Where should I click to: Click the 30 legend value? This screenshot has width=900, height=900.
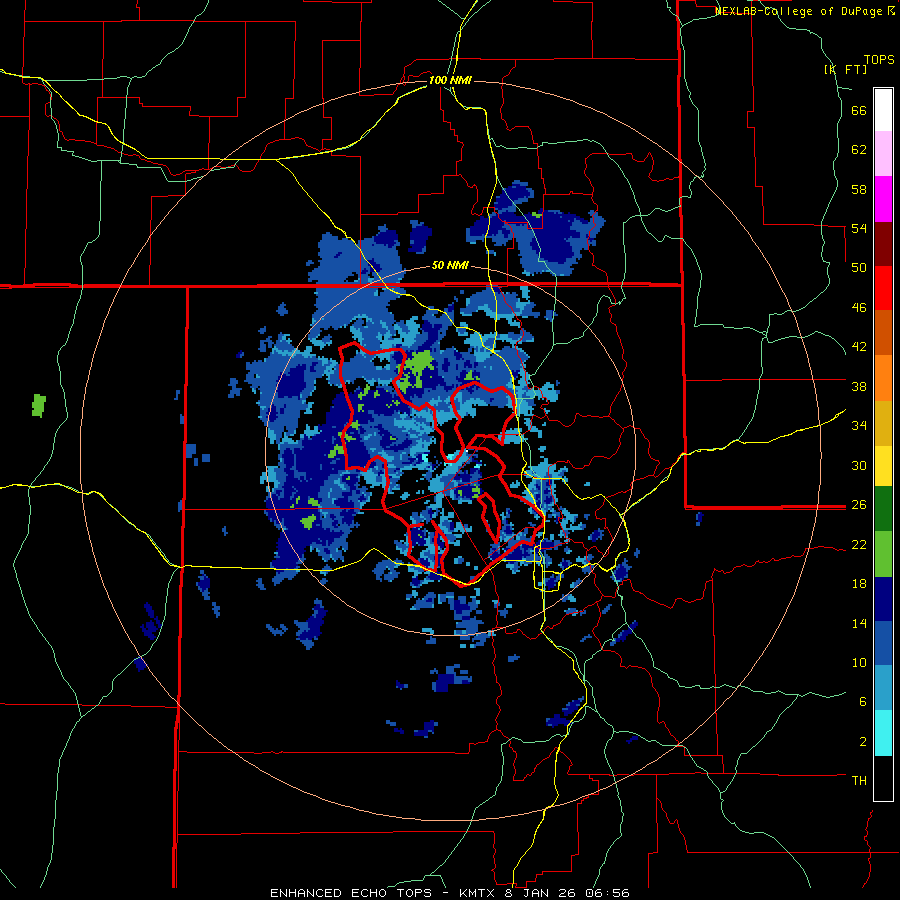pyautogui.click(x=859, y=465)
